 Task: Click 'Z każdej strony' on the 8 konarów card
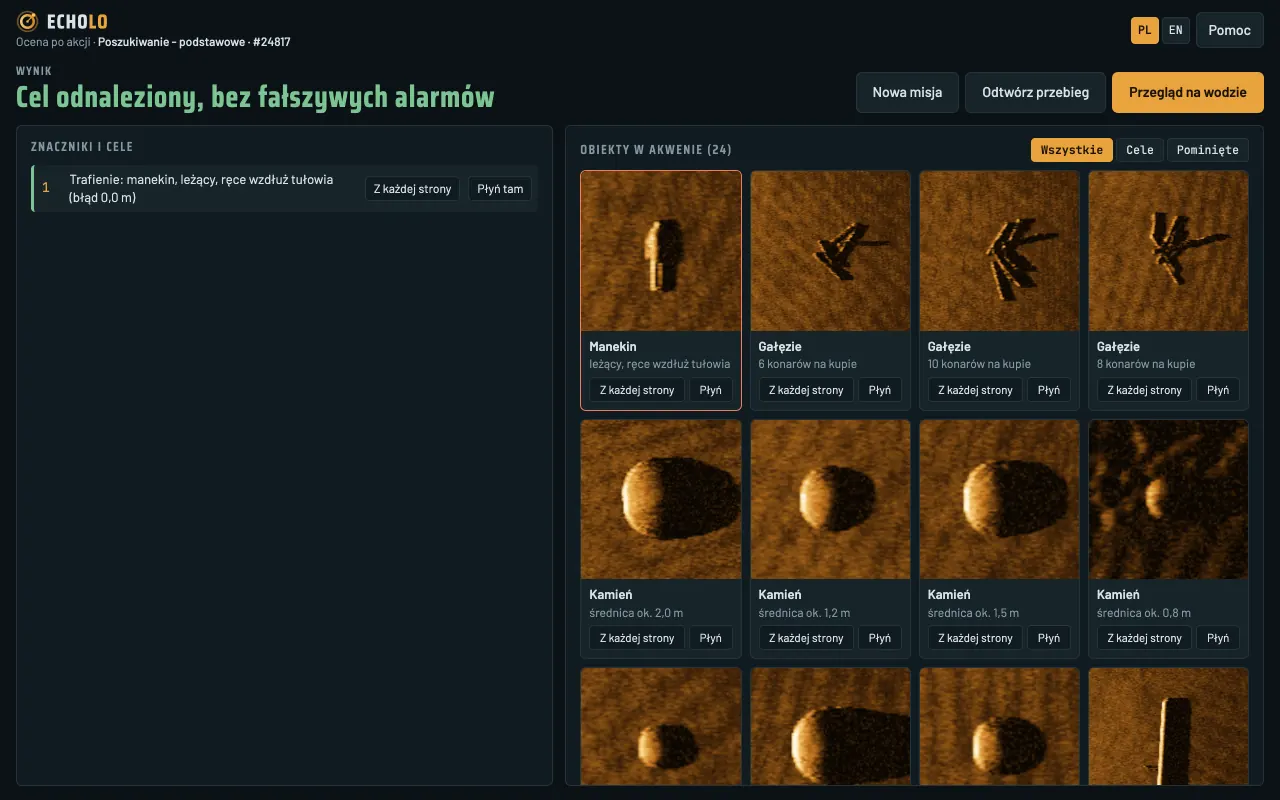[1144, 390]
